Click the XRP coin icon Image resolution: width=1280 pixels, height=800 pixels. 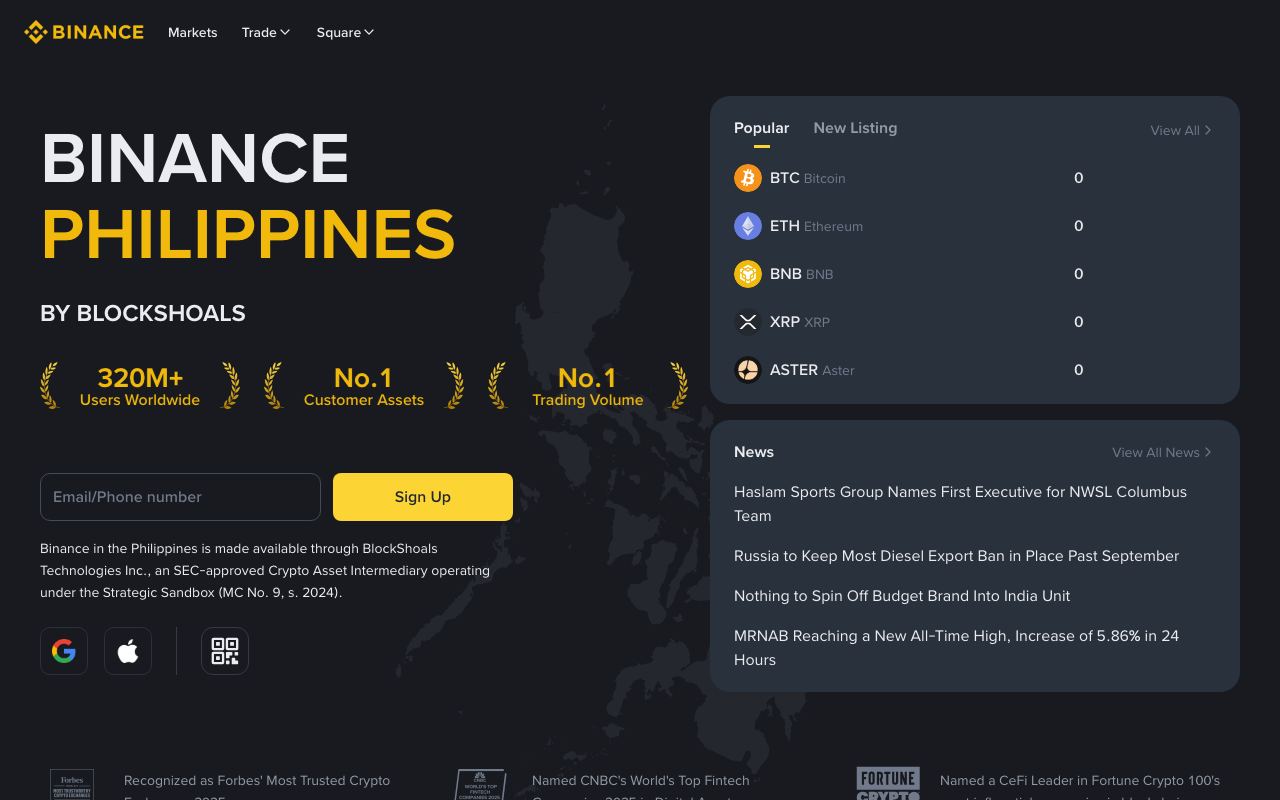point(748,322)
